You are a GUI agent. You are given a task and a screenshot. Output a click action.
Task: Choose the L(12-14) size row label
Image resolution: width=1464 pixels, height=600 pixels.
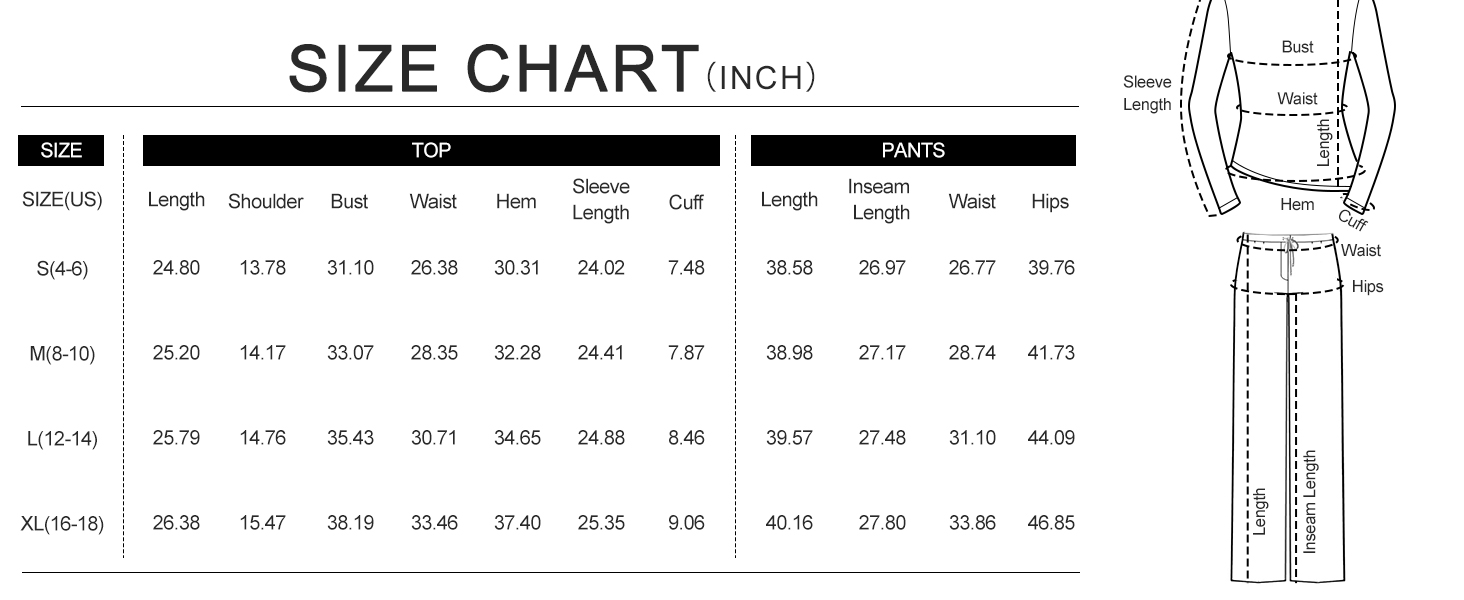click(62, 439)
